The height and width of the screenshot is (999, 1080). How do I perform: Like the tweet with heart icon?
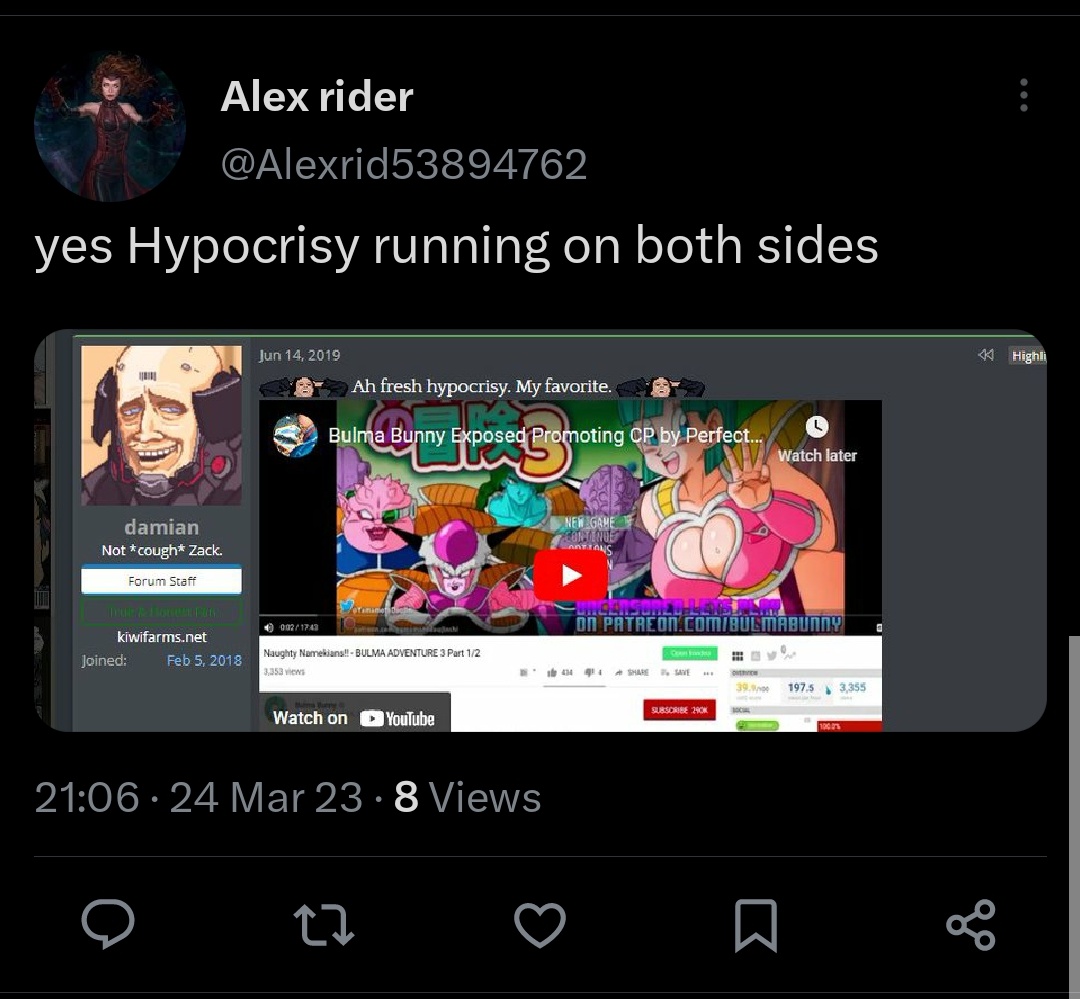[x=540, y=925]
